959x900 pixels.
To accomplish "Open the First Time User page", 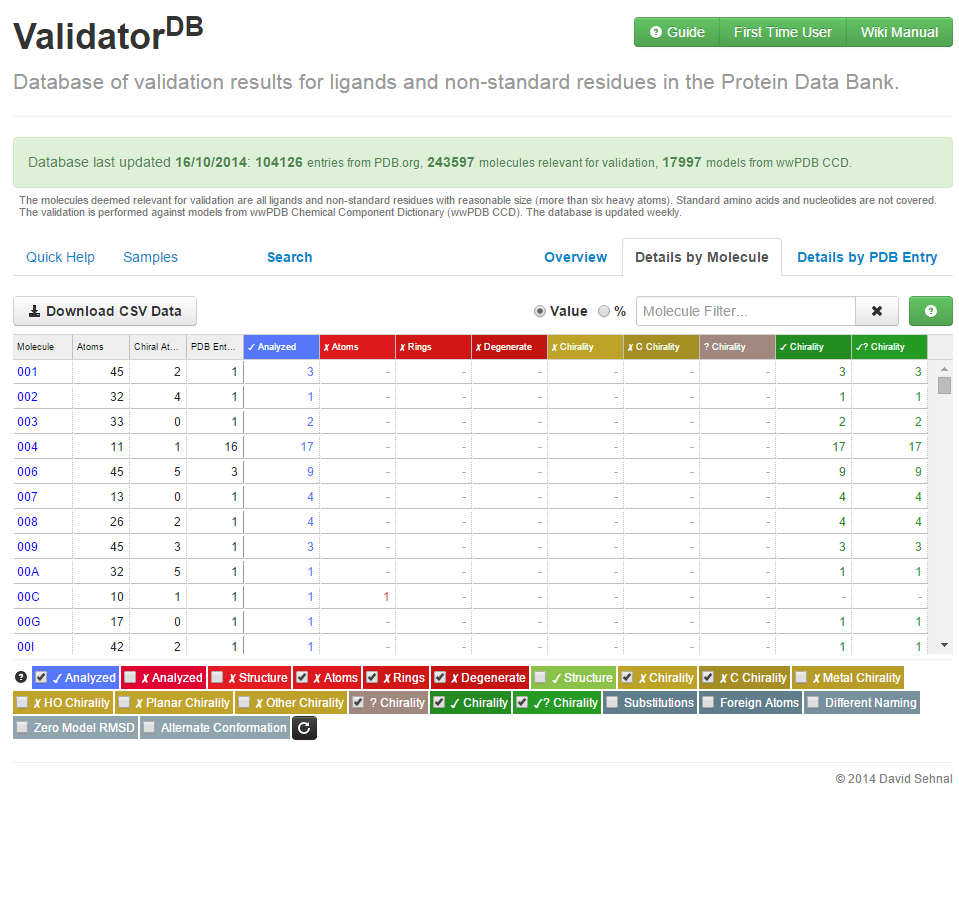I will pyautogui.click(x=783, y=32).
